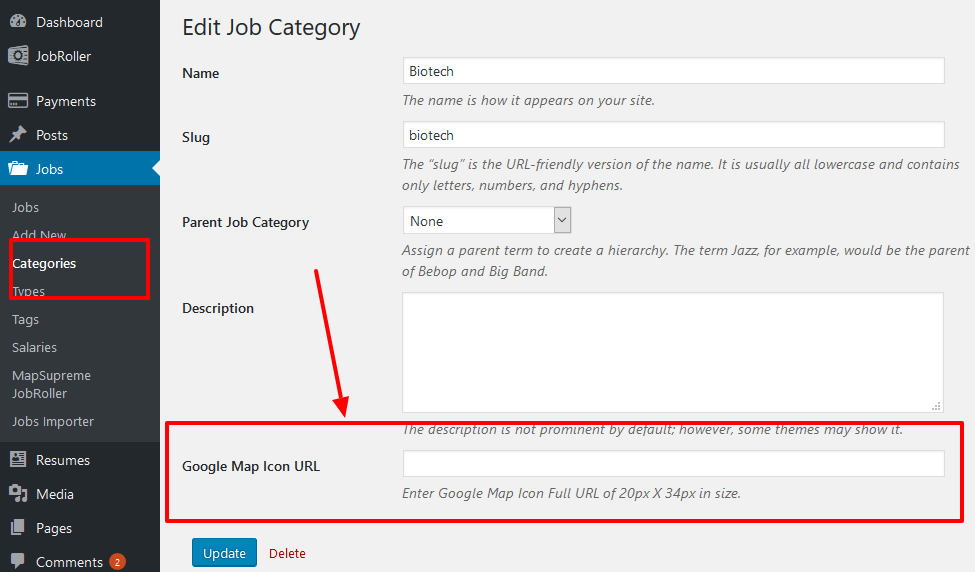975x572 pixels.
Task: Open the Salaries submenu item
Action: click(34, 348)
